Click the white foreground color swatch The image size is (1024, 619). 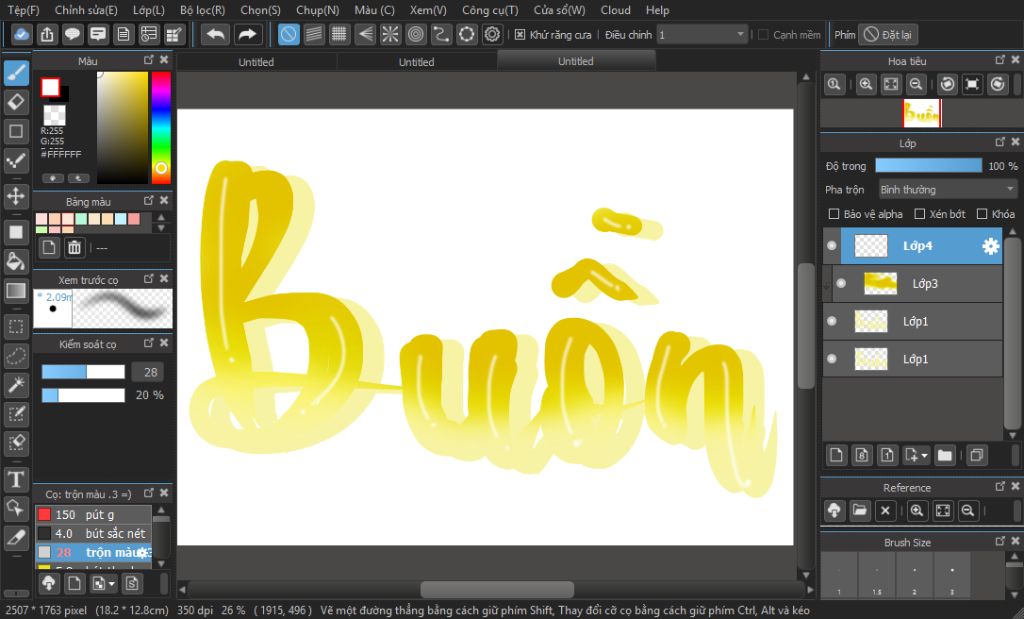pyautogui.click(x=50, y=87)
